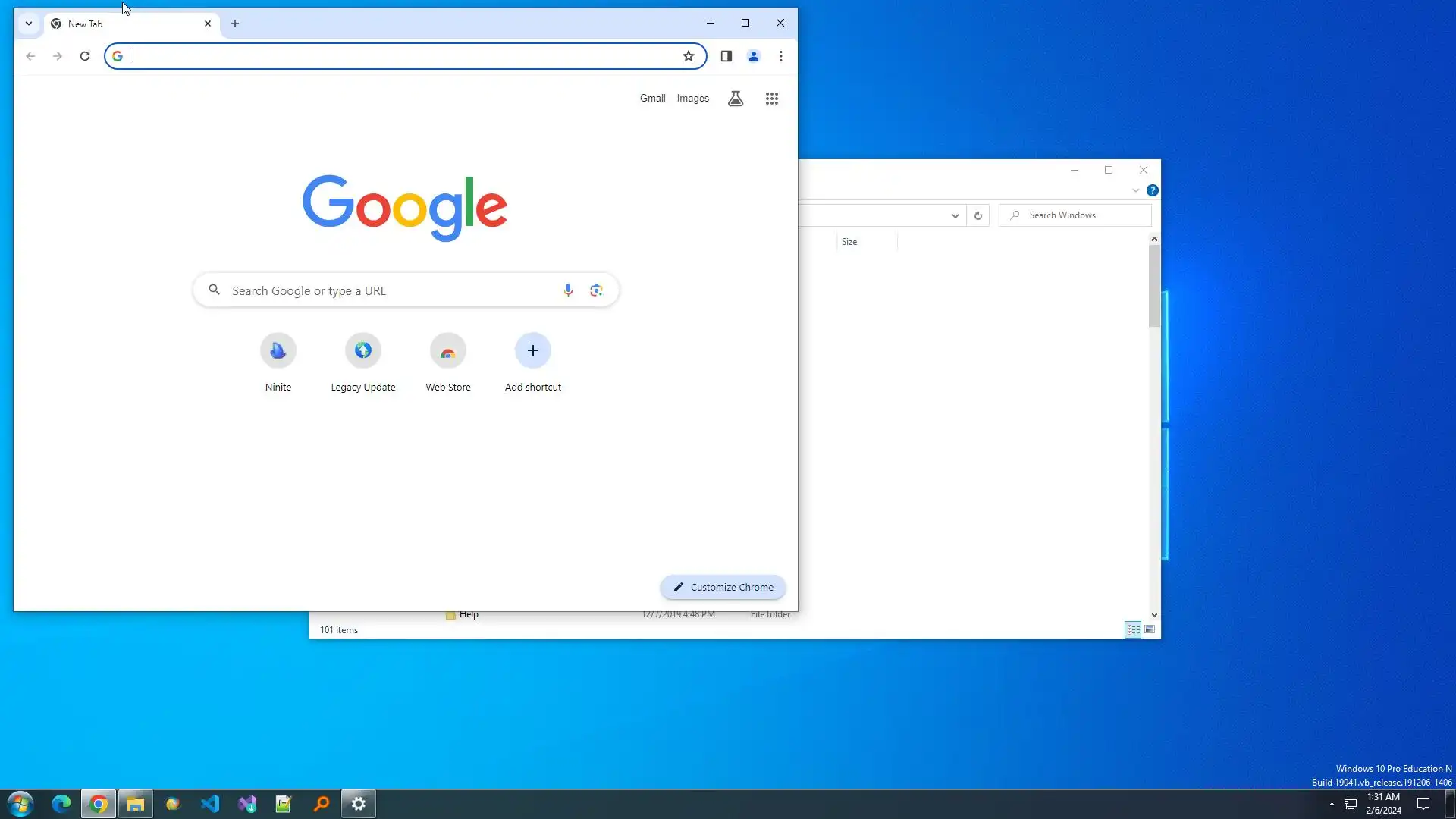Switch Explorer to details view toggle
1456x819 pixels.
tap(1132, 630)
